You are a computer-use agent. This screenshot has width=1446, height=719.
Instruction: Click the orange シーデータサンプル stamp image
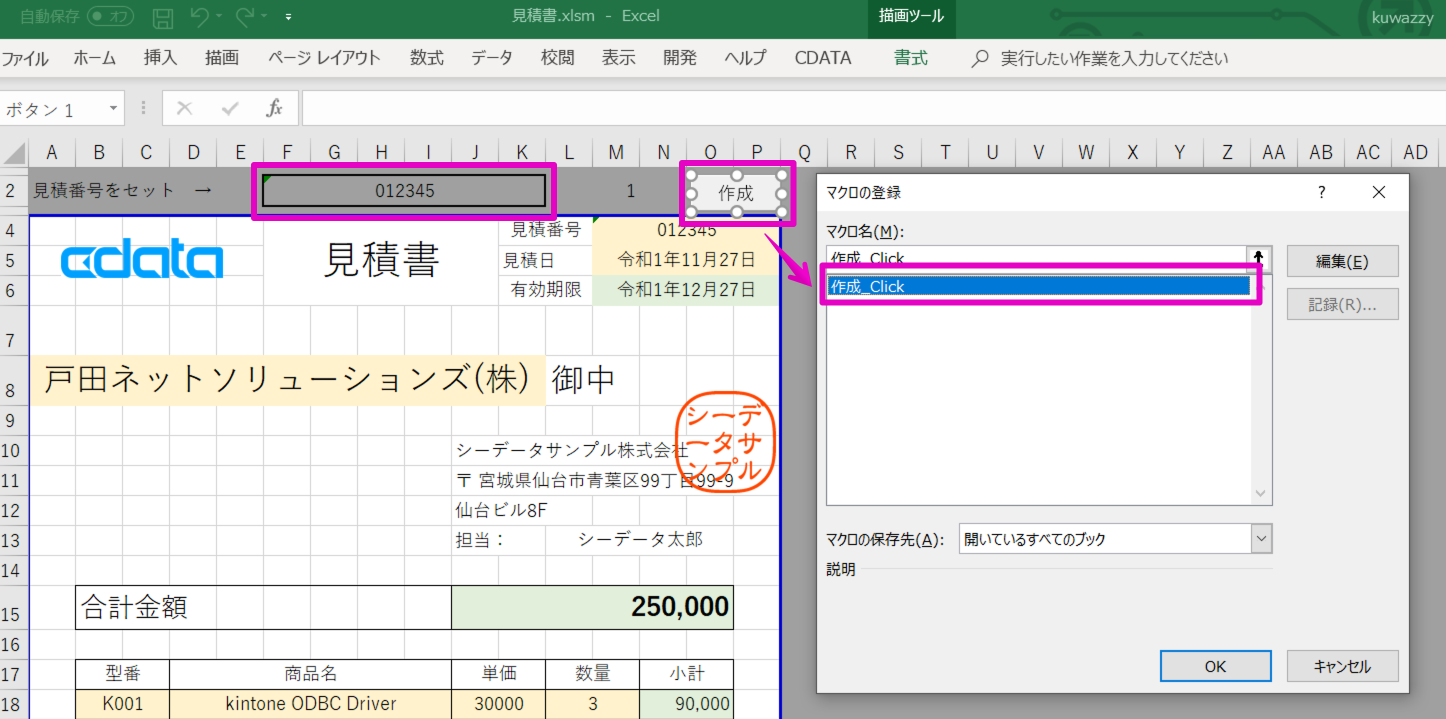[726, 443]
